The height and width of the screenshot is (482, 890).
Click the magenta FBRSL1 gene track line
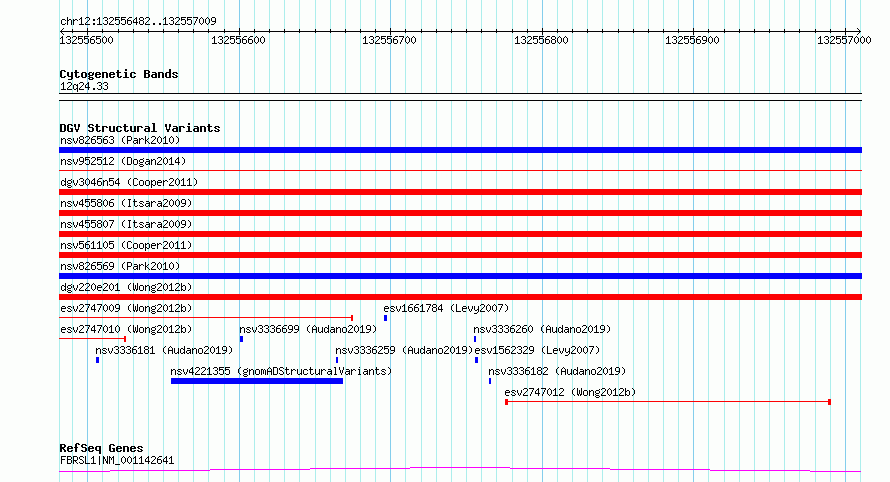[460, 469]
